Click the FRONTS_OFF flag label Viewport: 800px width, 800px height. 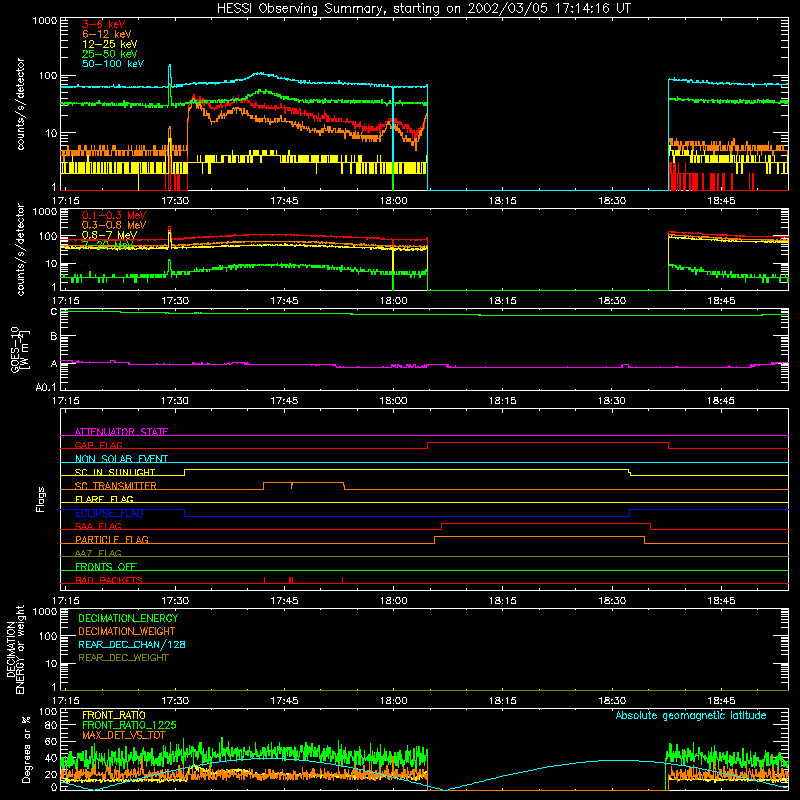pyautogui.click(x=106, y=567)
